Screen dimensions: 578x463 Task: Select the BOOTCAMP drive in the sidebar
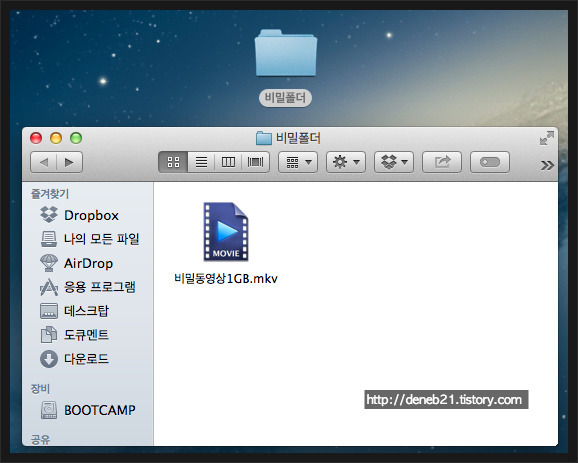88,410
